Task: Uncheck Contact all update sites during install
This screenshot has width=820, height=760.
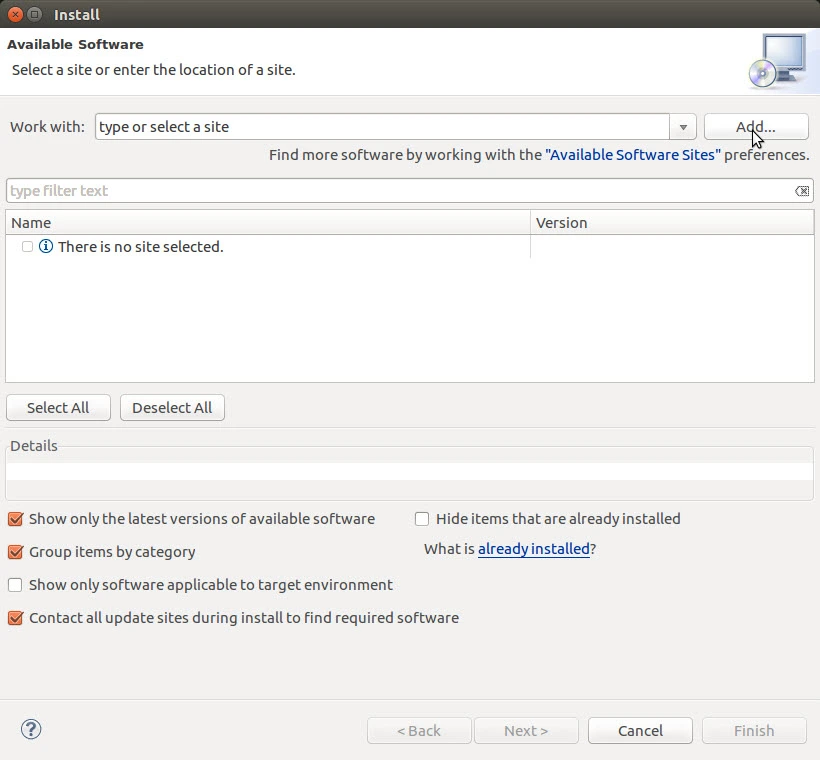Action: (15, 618)
